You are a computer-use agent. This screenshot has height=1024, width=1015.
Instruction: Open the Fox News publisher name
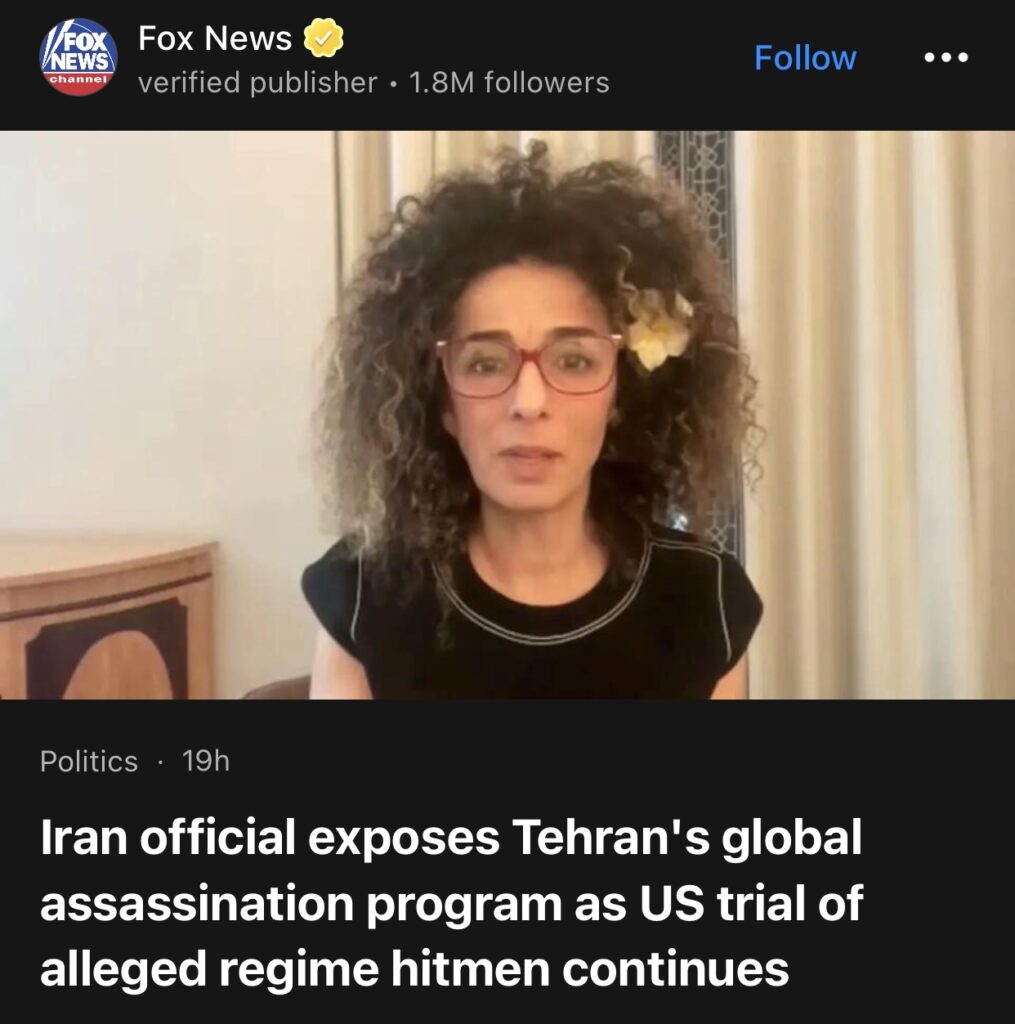215,38
